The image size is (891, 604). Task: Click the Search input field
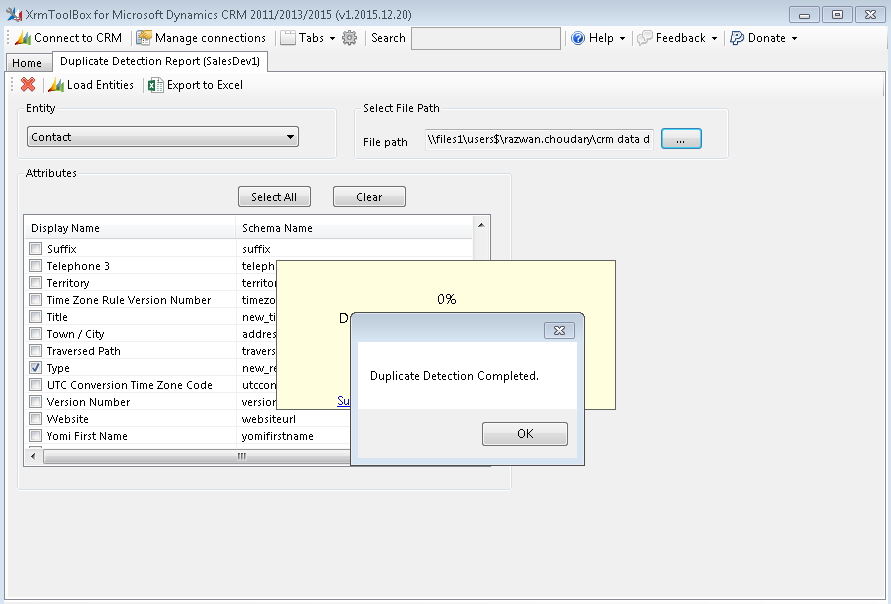pyautogui.click(x=486, y=38)
